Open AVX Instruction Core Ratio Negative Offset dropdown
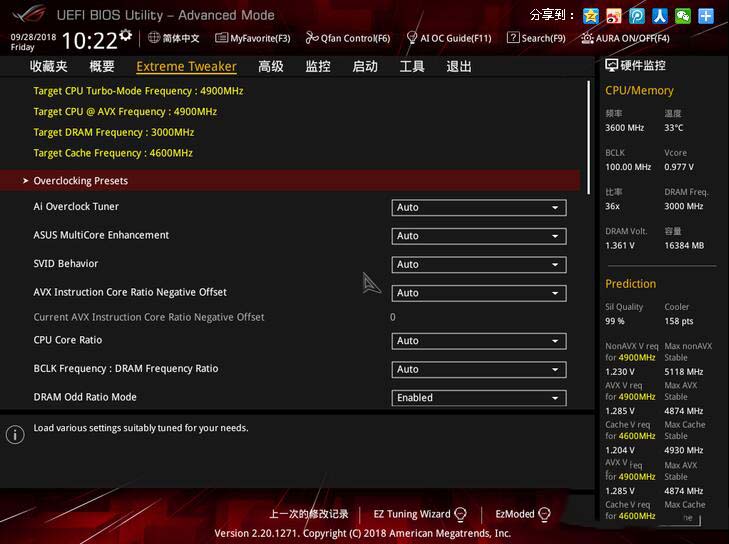The image size is (729, 544). point(479,293)
